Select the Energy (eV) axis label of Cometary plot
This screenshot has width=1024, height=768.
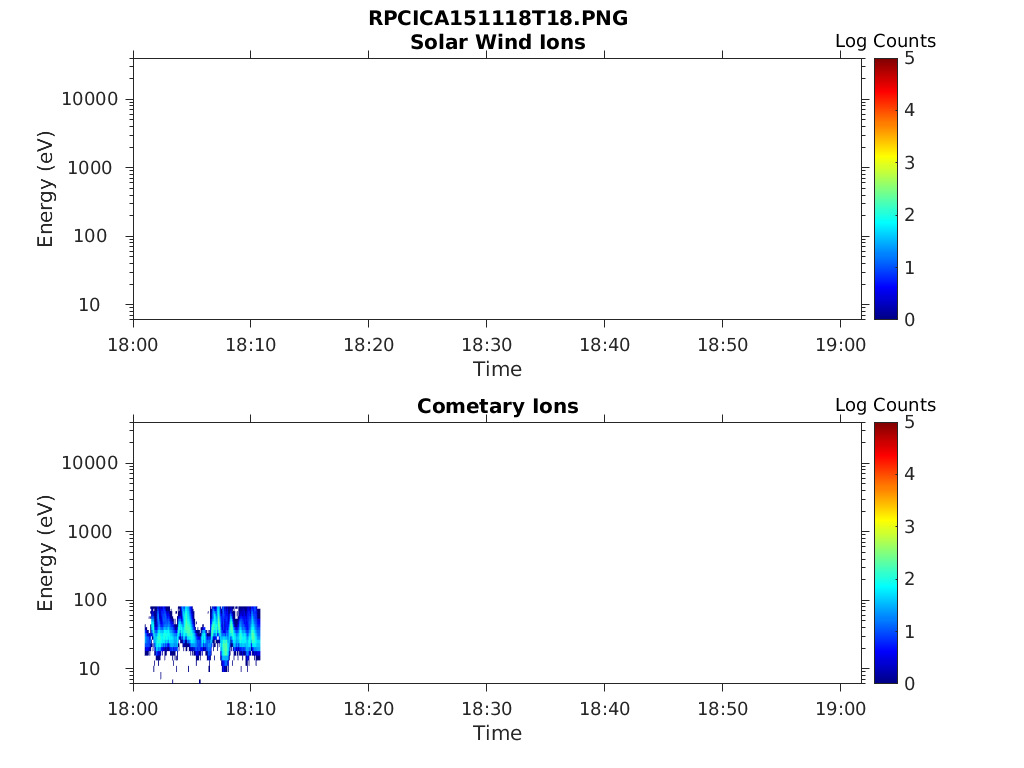tap(45, 553)
